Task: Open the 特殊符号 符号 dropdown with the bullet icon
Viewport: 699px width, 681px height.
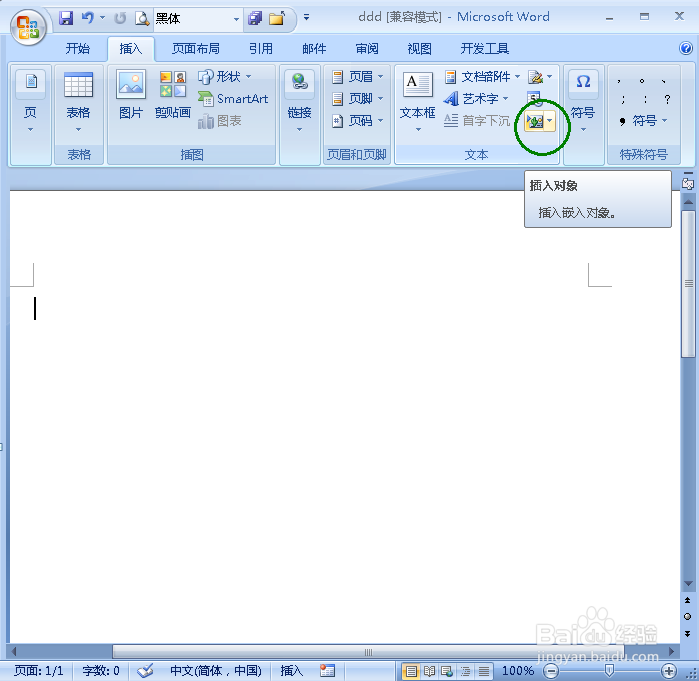Action: (643, 121)
